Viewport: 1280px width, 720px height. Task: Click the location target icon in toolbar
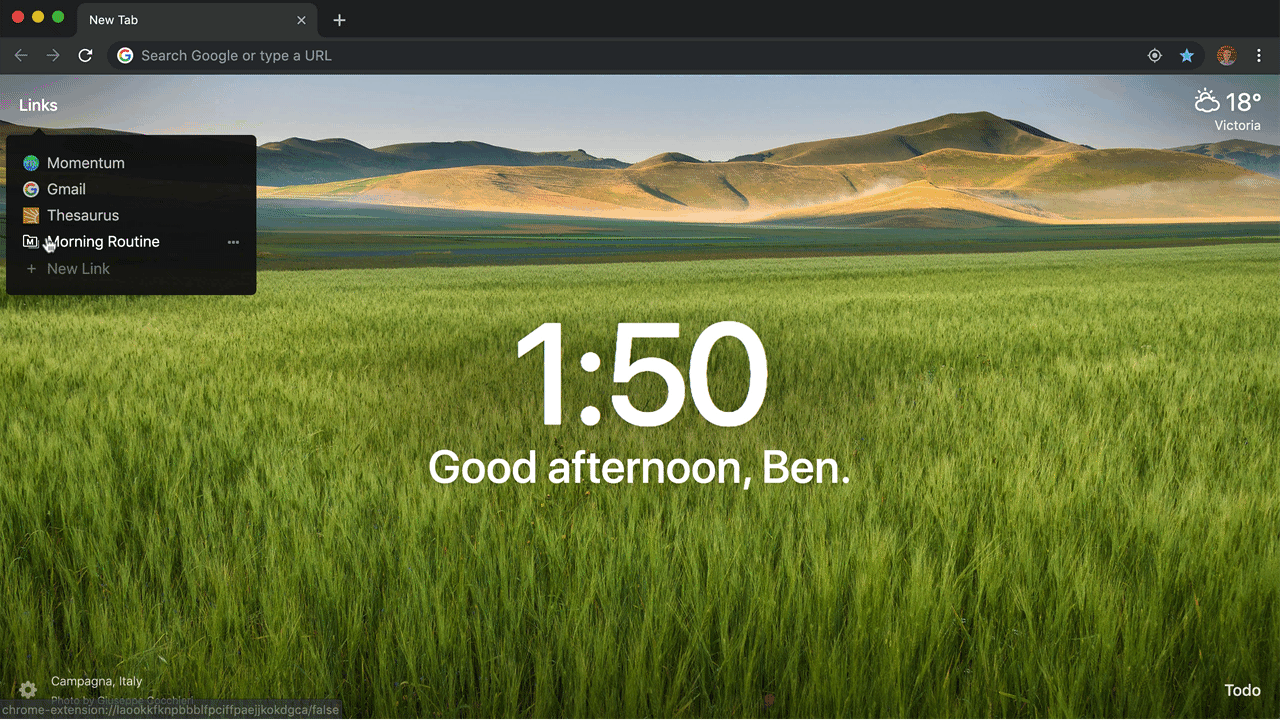point(1155,56)
